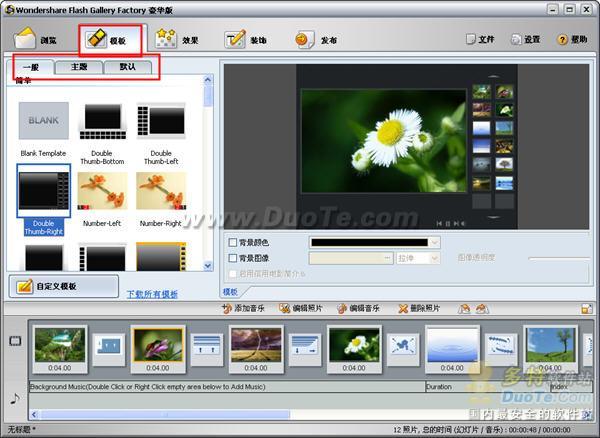Select the 主题 (Theme) template tab

[x=79, y=67]
